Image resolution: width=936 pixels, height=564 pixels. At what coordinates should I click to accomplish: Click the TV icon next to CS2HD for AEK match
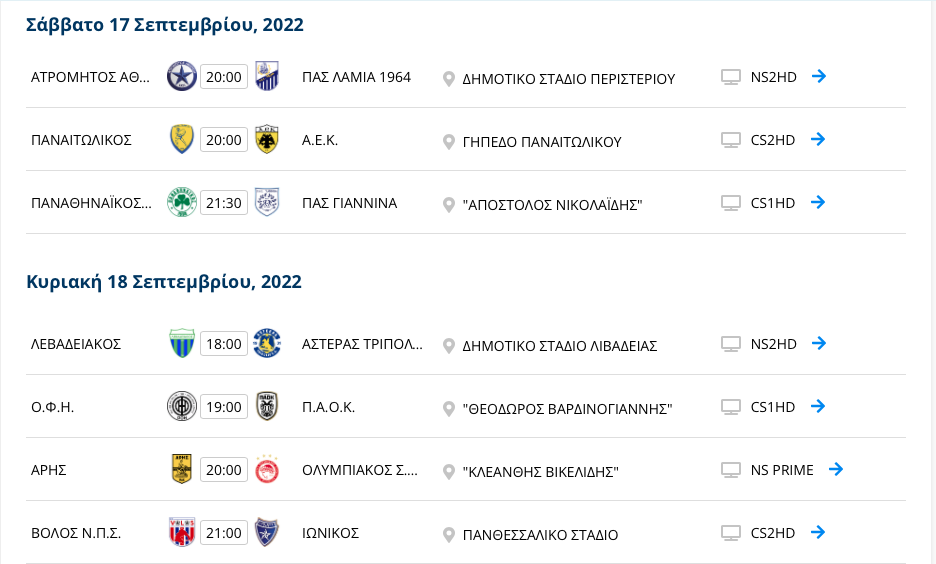click(731, 140)
